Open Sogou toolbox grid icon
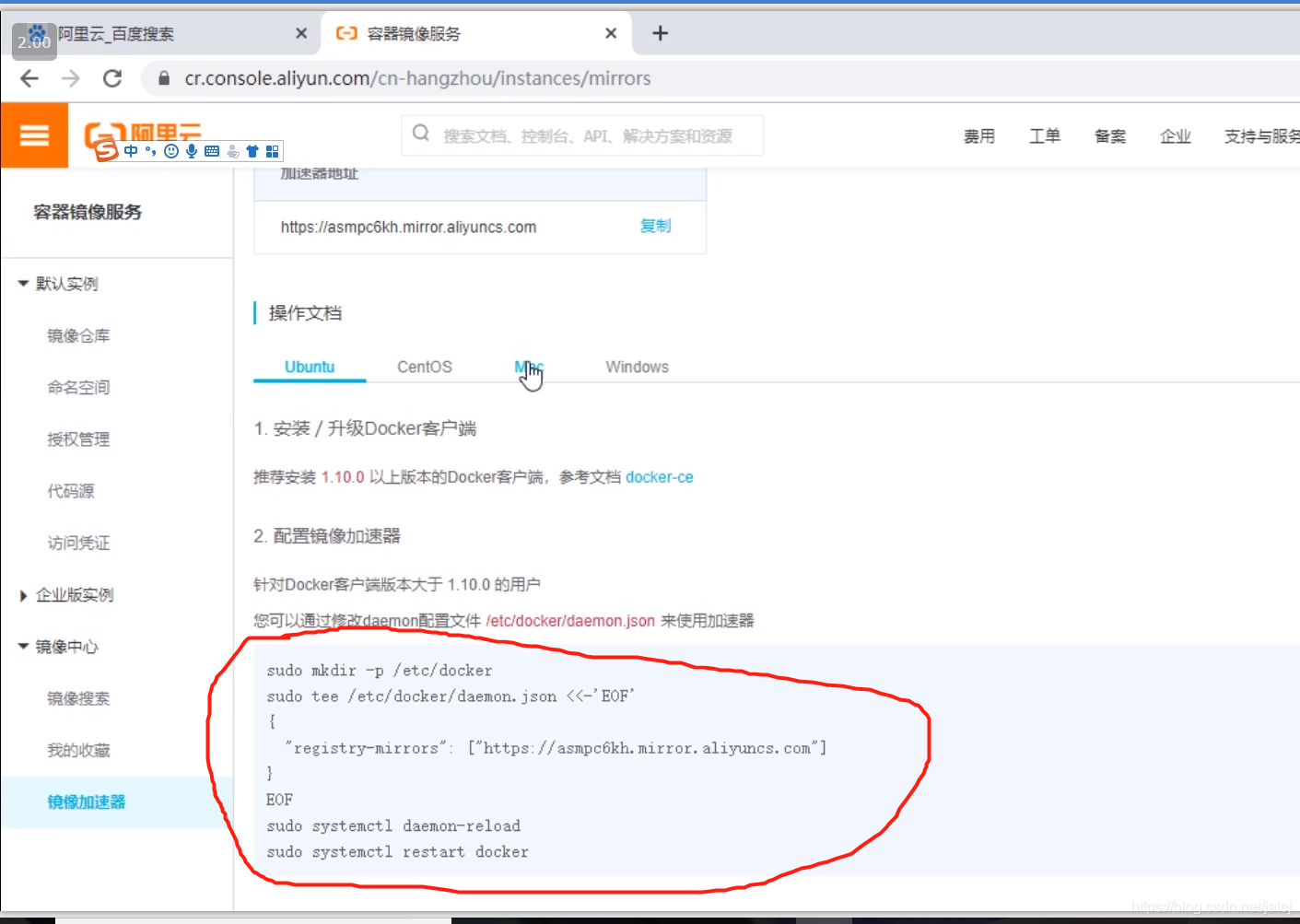The width and height of the screenshot is (1300, 924). coord(273,151)
